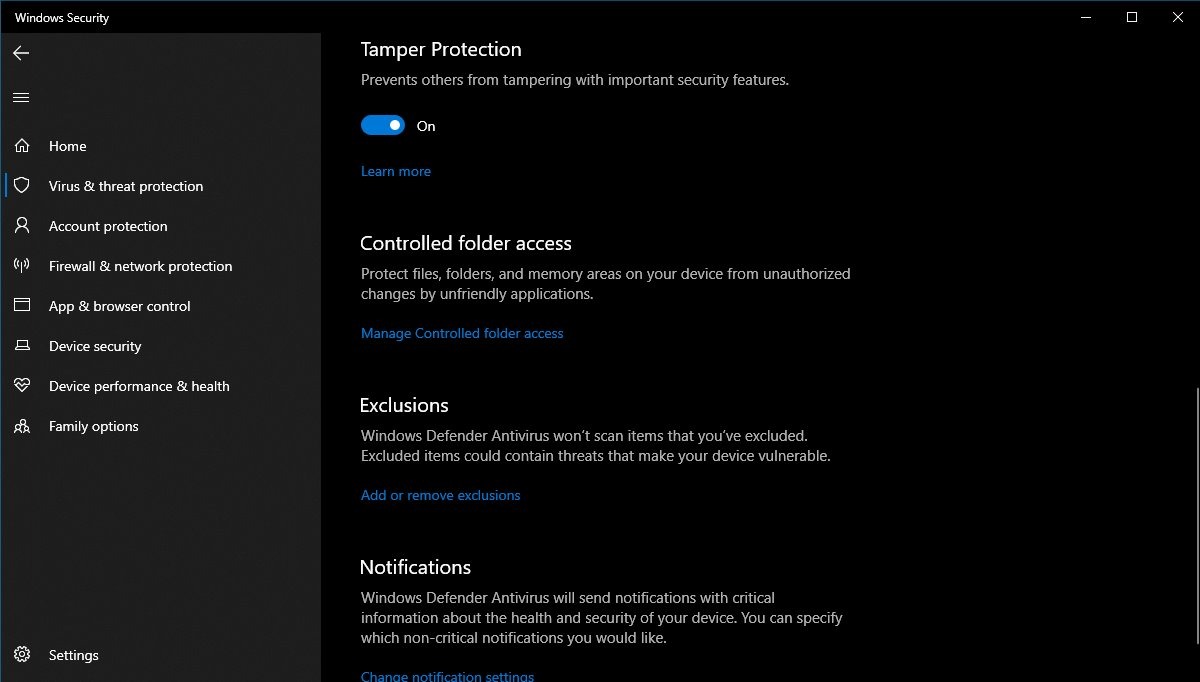Click the Home house icon
The image size is (1200, 682).
pos(22,146)
